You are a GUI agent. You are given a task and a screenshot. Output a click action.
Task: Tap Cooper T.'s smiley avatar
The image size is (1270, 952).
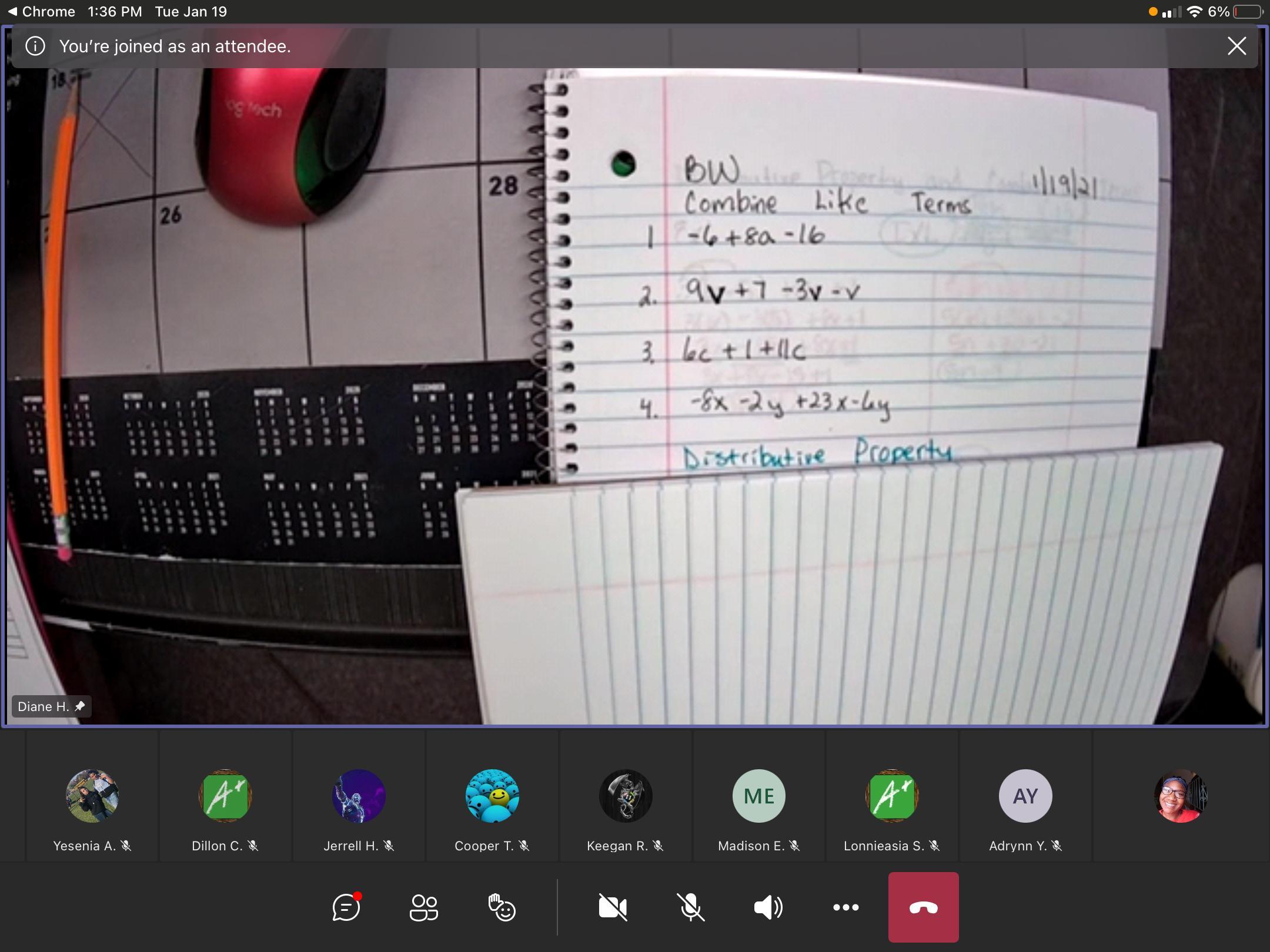[x=492, y=796]
